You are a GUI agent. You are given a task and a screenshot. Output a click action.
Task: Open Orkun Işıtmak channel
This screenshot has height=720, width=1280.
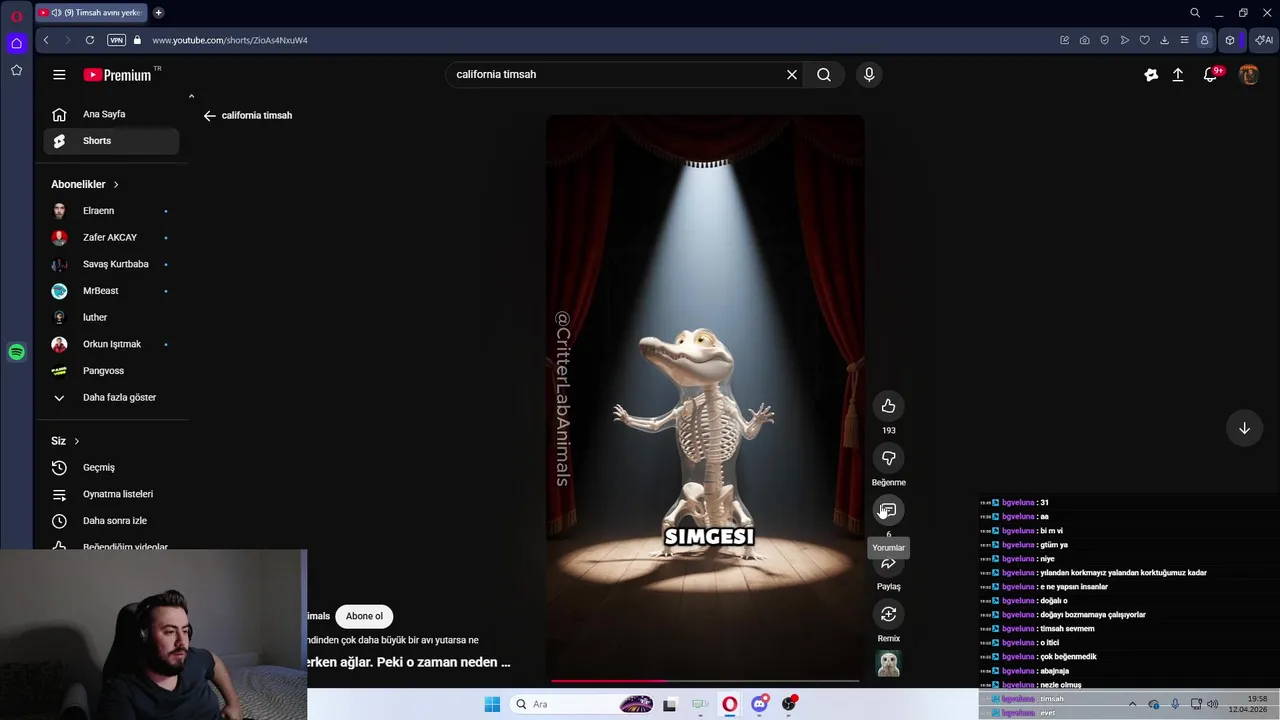(111, 344)
